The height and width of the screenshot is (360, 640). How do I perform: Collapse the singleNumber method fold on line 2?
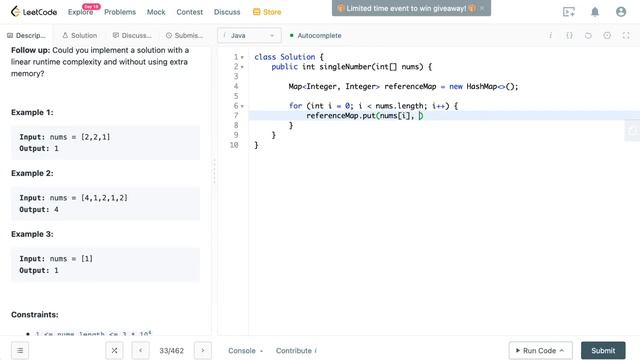(x=242, y=67)
